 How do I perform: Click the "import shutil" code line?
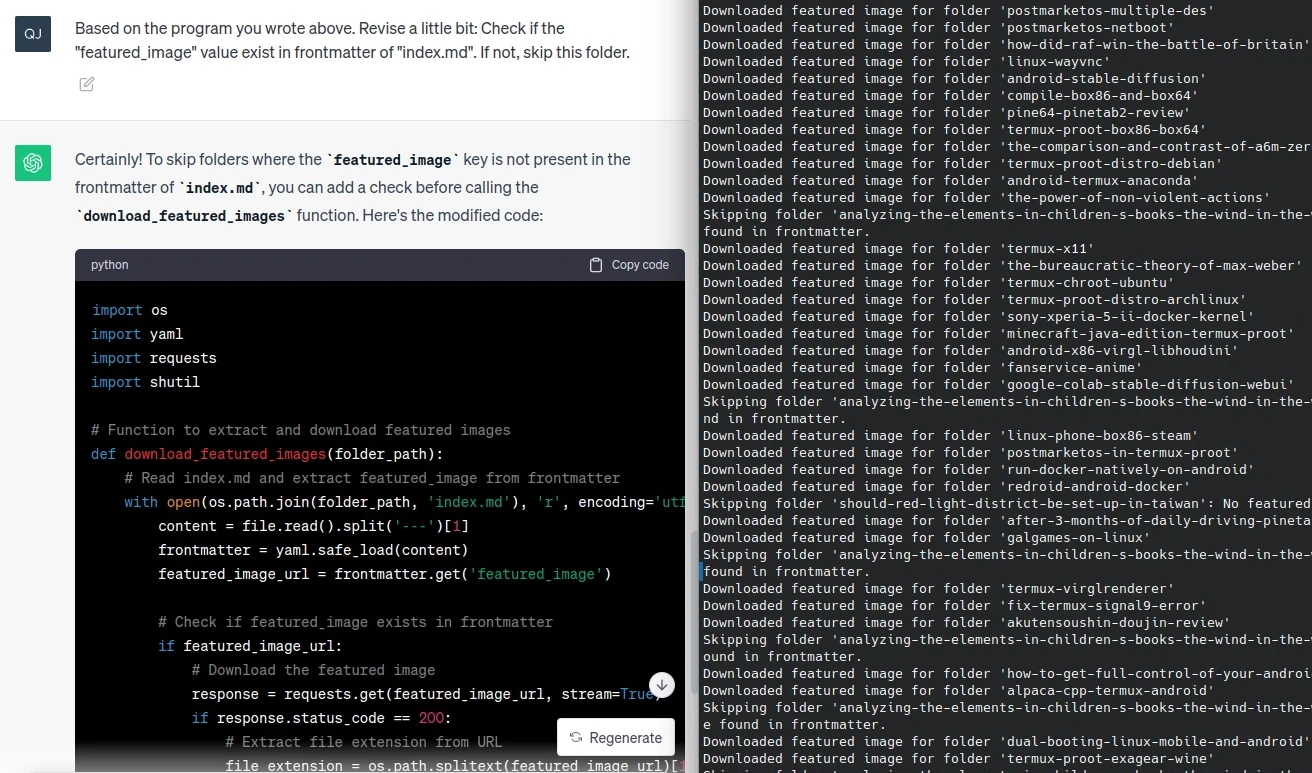(146, 382)
